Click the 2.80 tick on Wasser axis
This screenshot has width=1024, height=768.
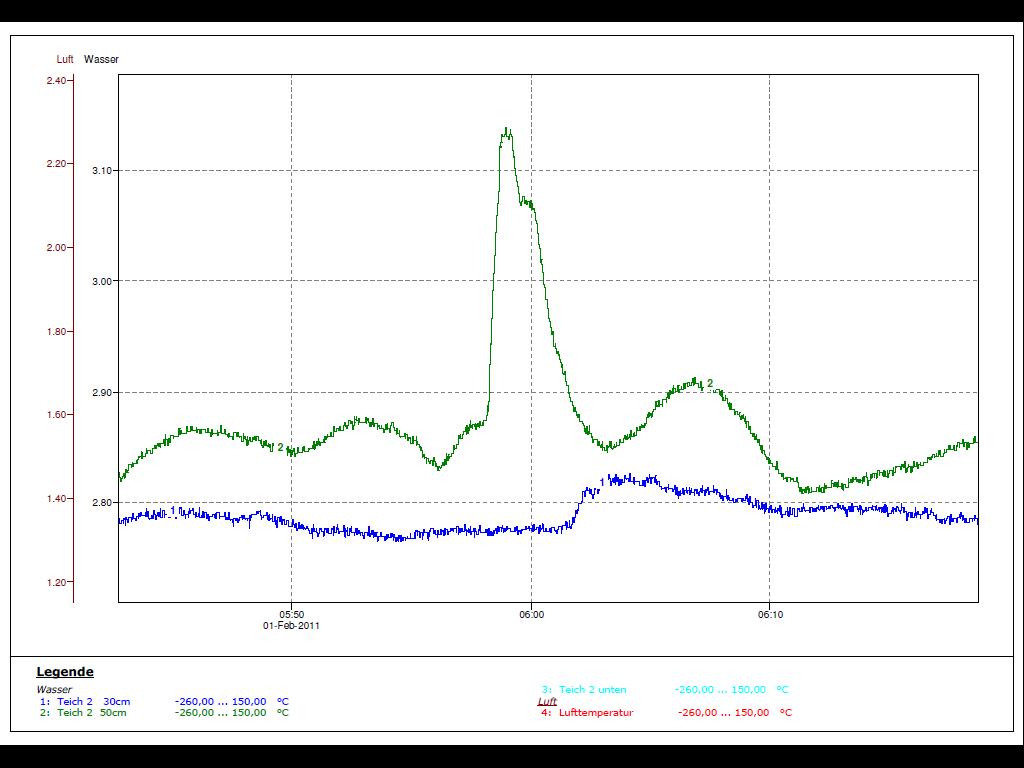point(103,503)
